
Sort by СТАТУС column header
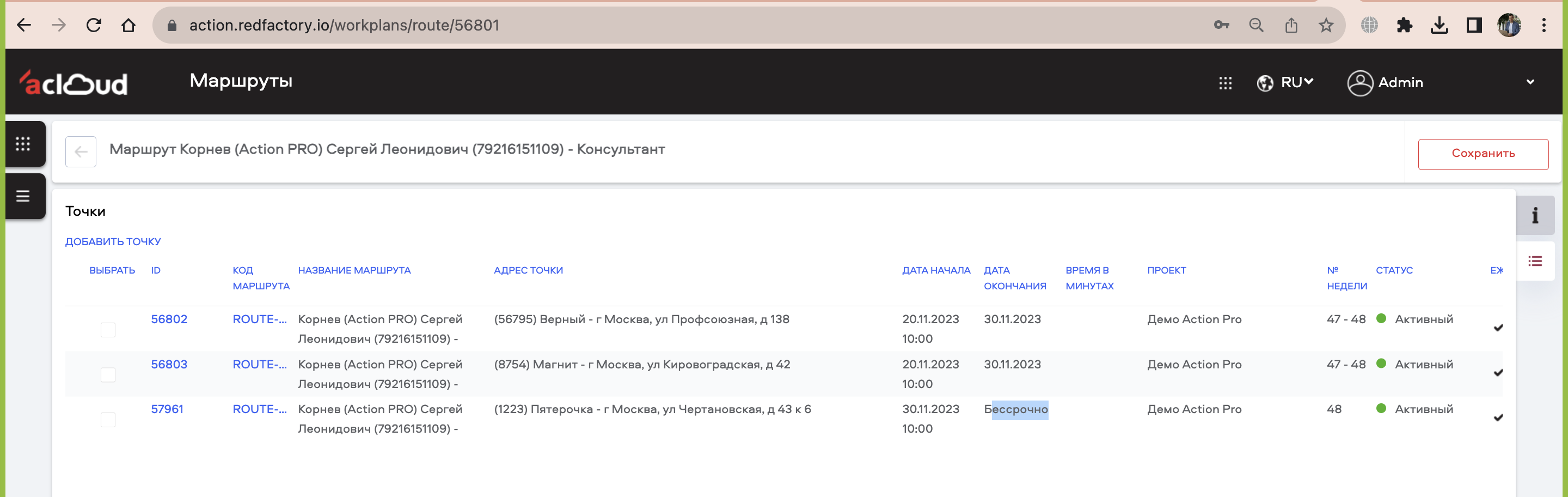pyautogui.click(x=1394, y=270)
